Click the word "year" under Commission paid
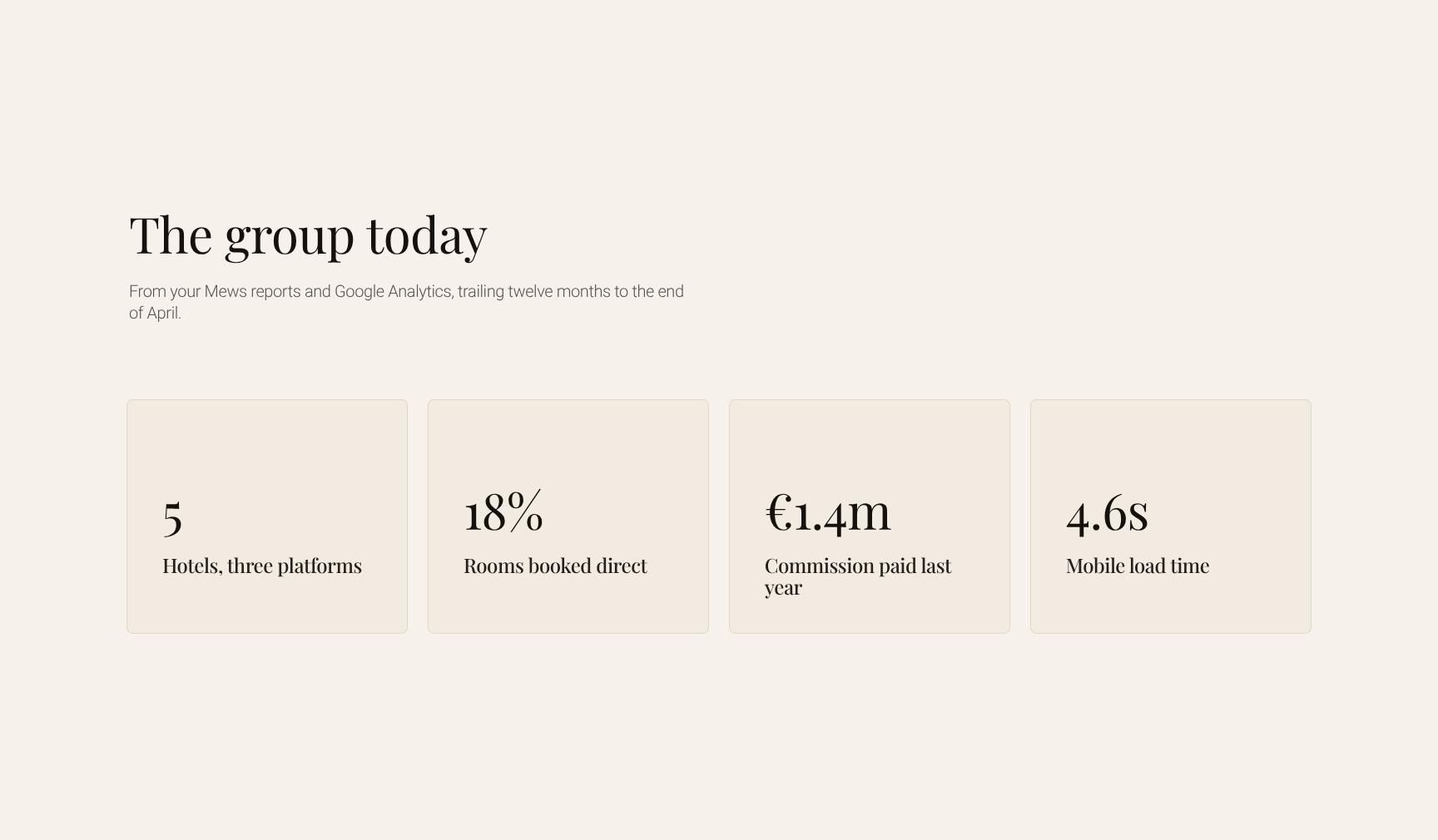The image size is (1438, 840). pos(783,589)
